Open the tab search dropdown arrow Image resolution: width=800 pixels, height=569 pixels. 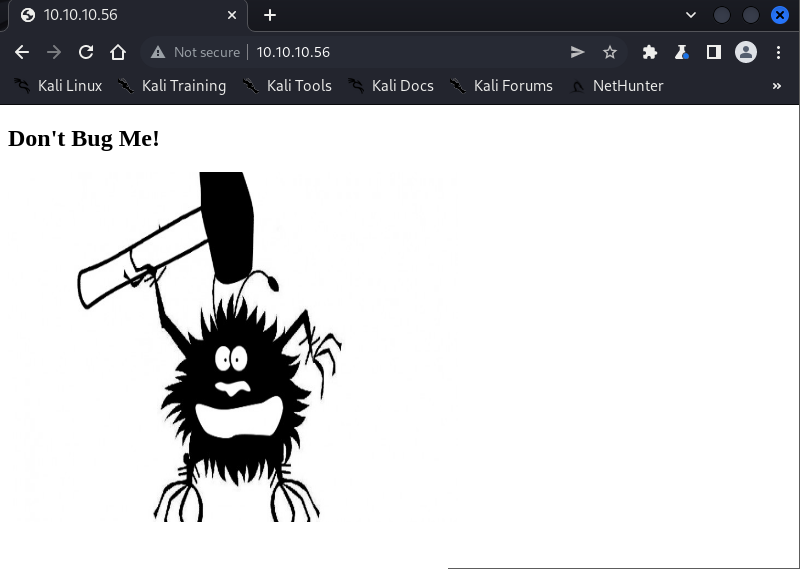(x=691, y=15)
